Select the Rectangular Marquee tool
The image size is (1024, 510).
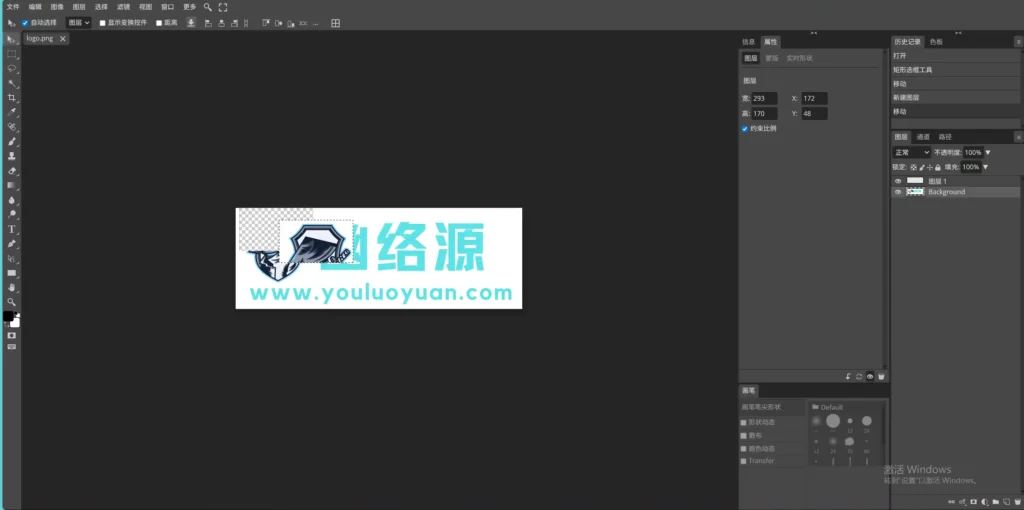pos(12,54)
